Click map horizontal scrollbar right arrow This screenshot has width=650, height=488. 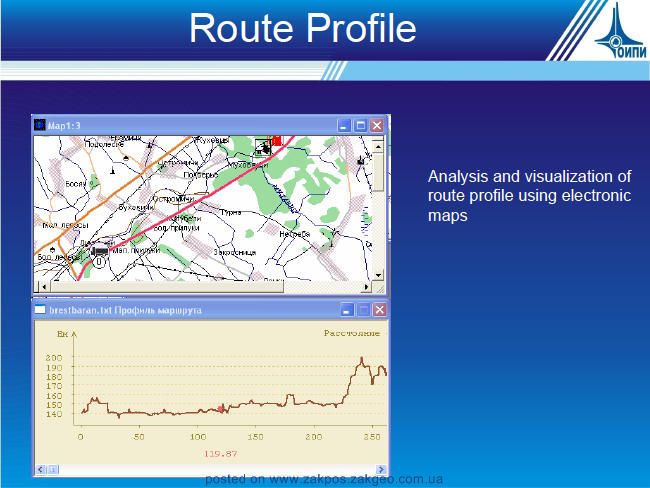366,286
